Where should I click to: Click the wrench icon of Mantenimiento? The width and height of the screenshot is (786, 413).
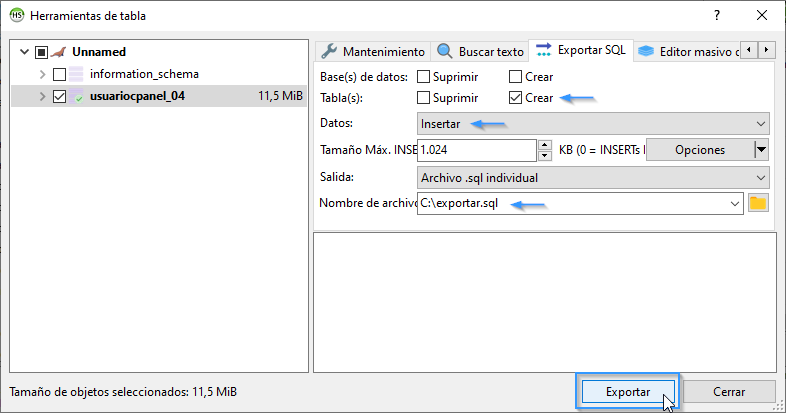[329, 51]
